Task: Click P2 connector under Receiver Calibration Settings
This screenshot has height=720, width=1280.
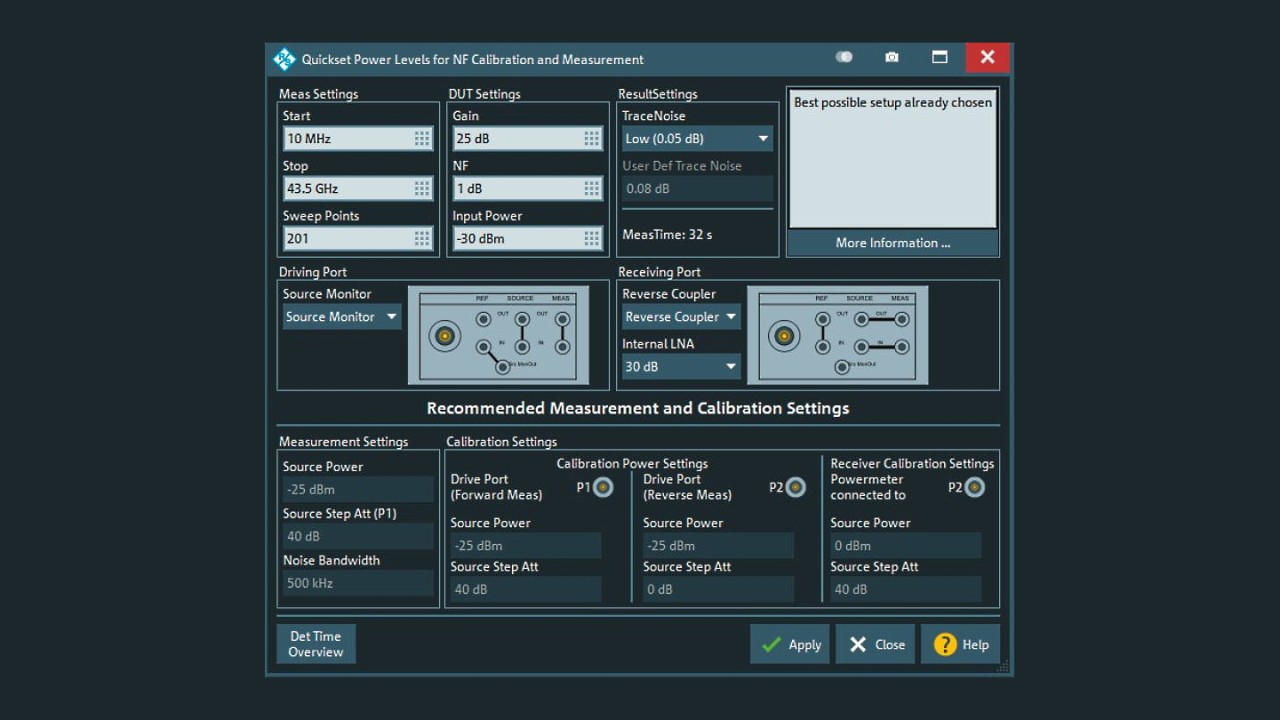Action: [975, 487]
